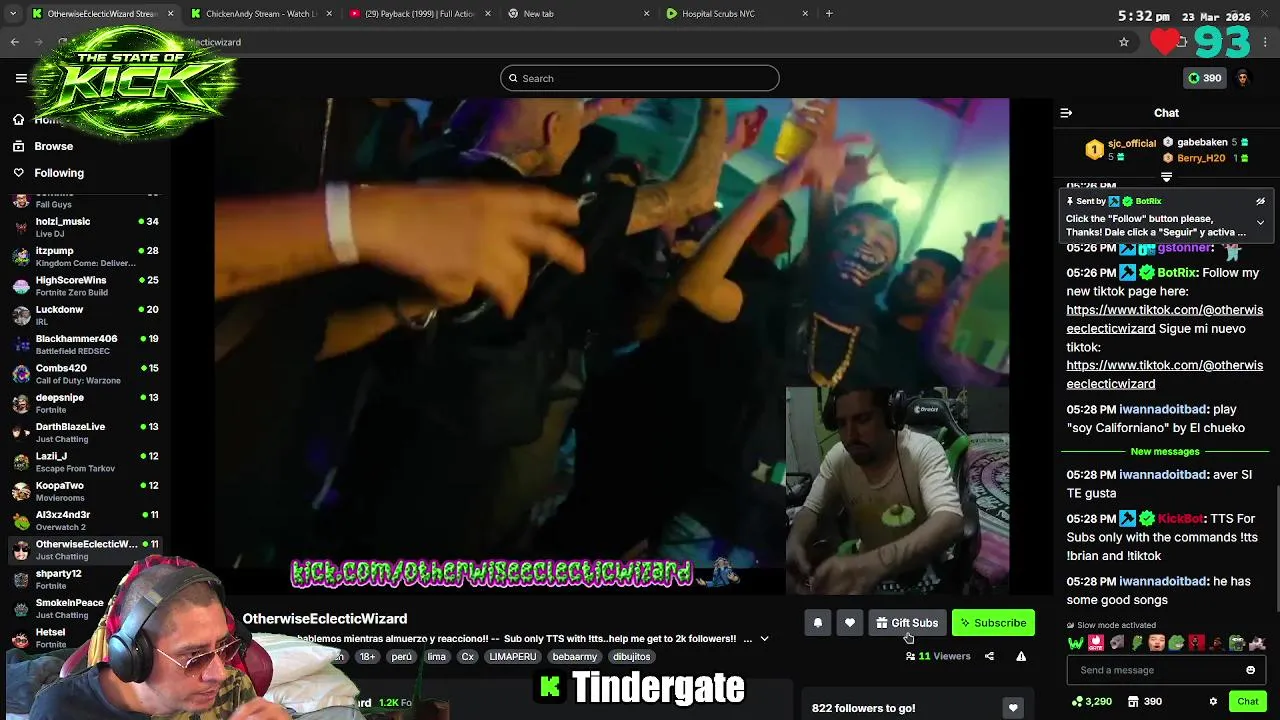Viewport: 1280px width, 720px height.
Task: Click the green Subscribe button
Action: pos(993,623)
